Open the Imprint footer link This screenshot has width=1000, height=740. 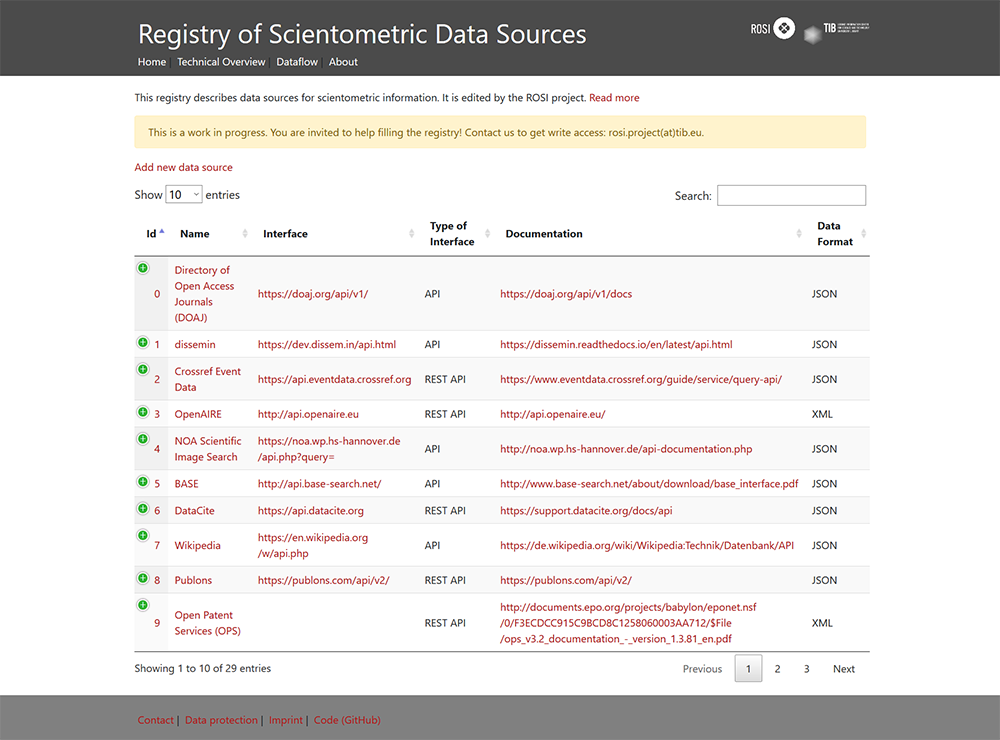click(x=286, y=720)
